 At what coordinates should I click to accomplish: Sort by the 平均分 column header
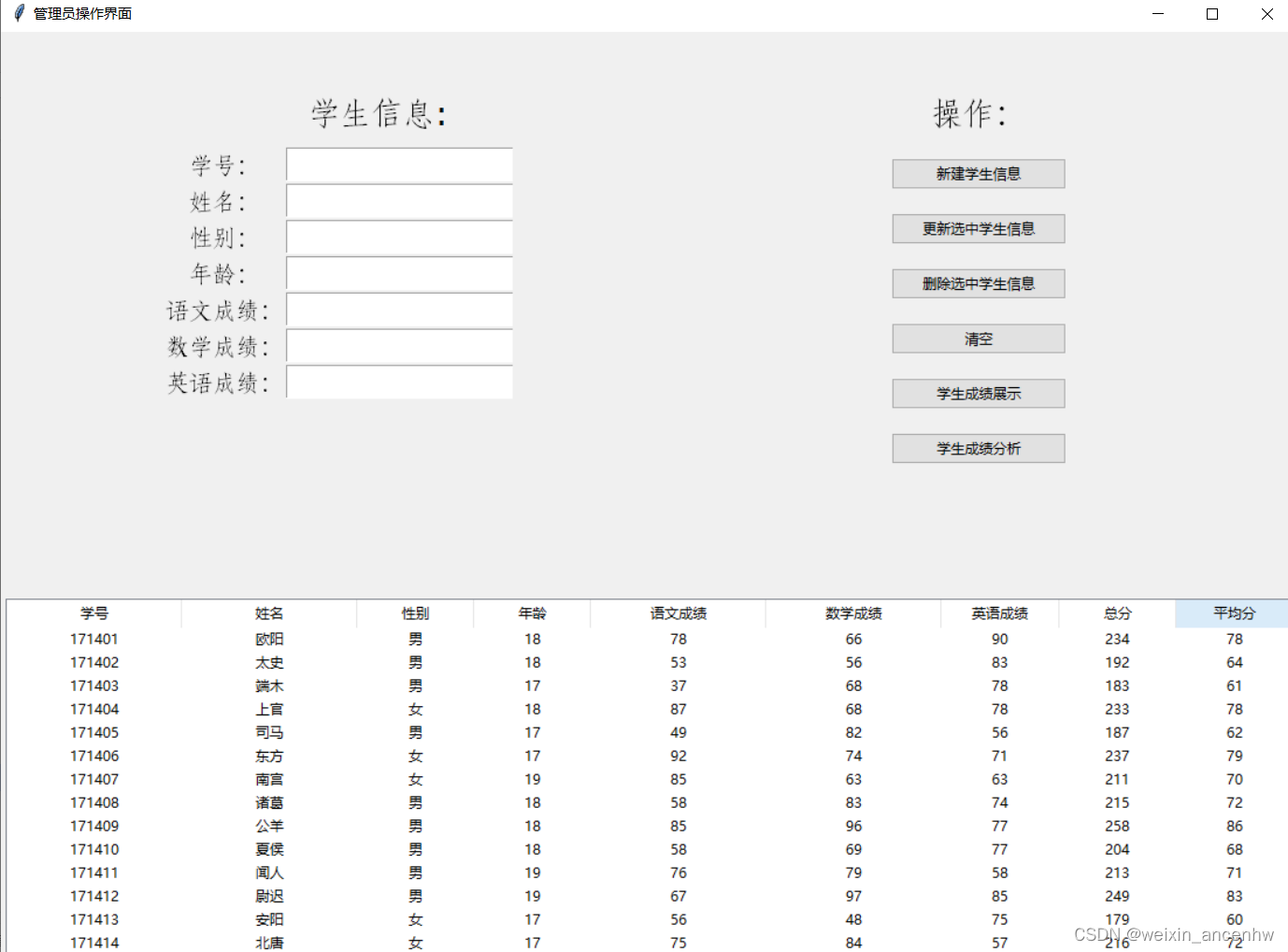[1234, 613]
